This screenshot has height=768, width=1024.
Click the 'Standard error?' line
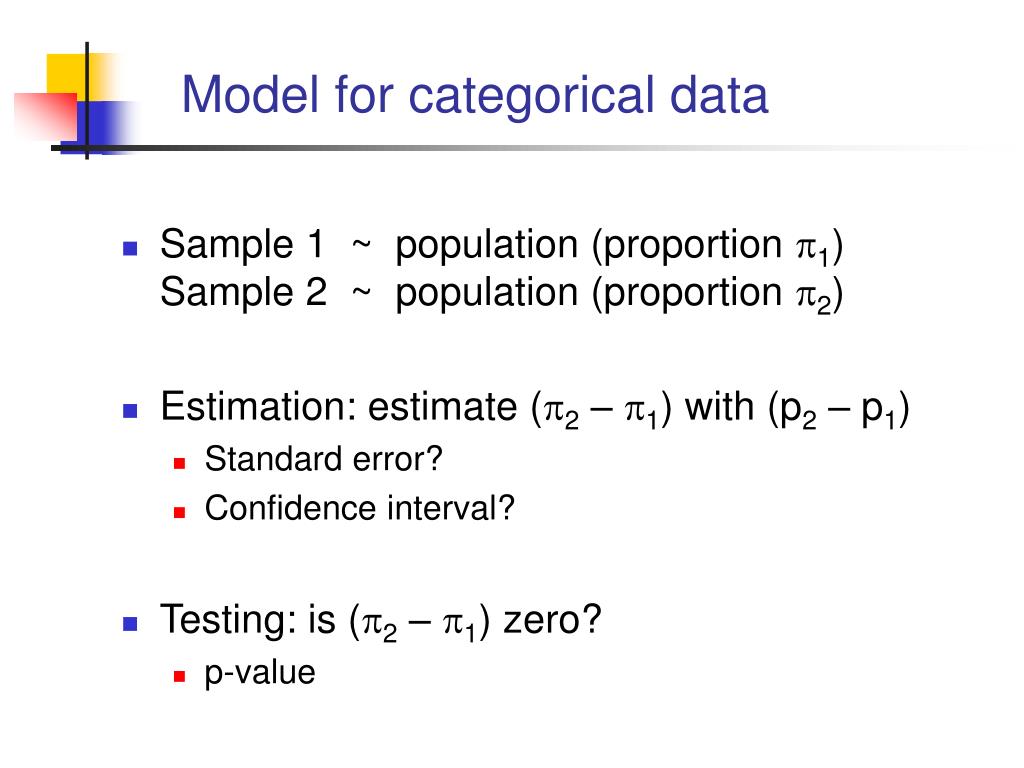click(x=323, y=459)
